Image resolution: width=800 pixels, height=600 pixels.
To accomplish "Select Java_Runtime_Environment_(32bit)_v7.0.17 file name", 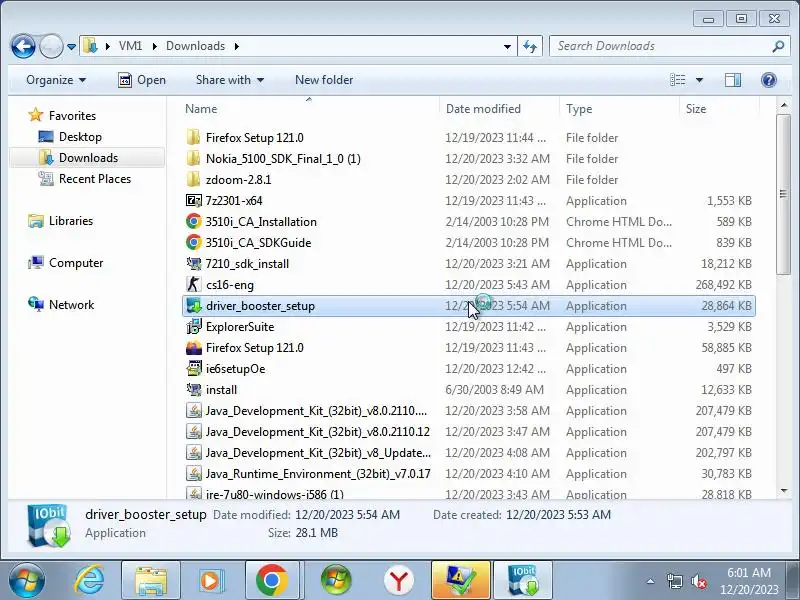I will point(318,473).
